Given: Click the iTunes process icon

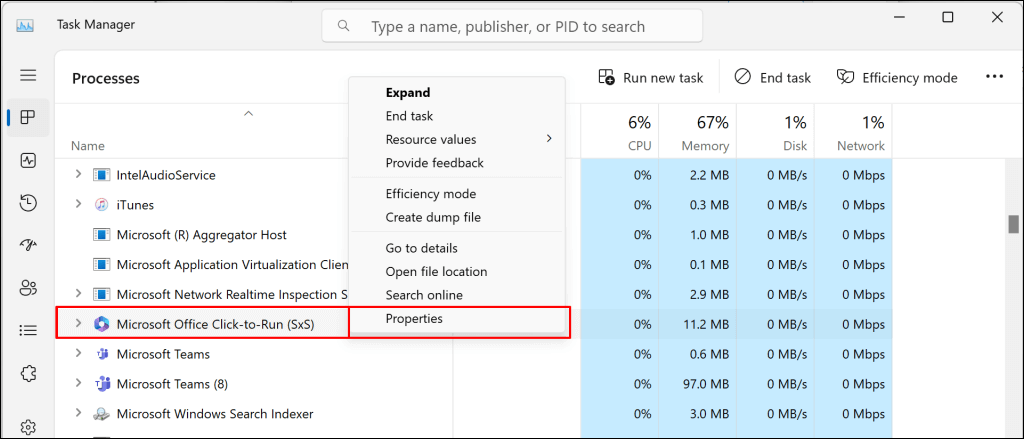Looking at the screenshot, I should [101, 204].
